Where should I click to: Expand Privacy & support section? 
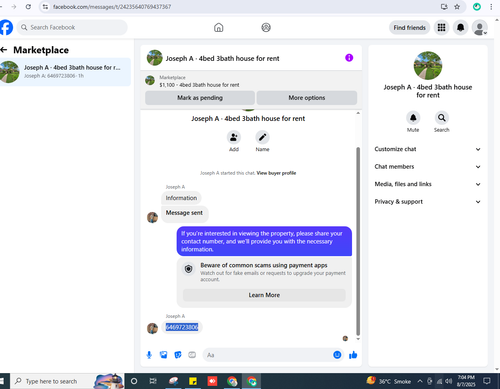click(428, 202)
